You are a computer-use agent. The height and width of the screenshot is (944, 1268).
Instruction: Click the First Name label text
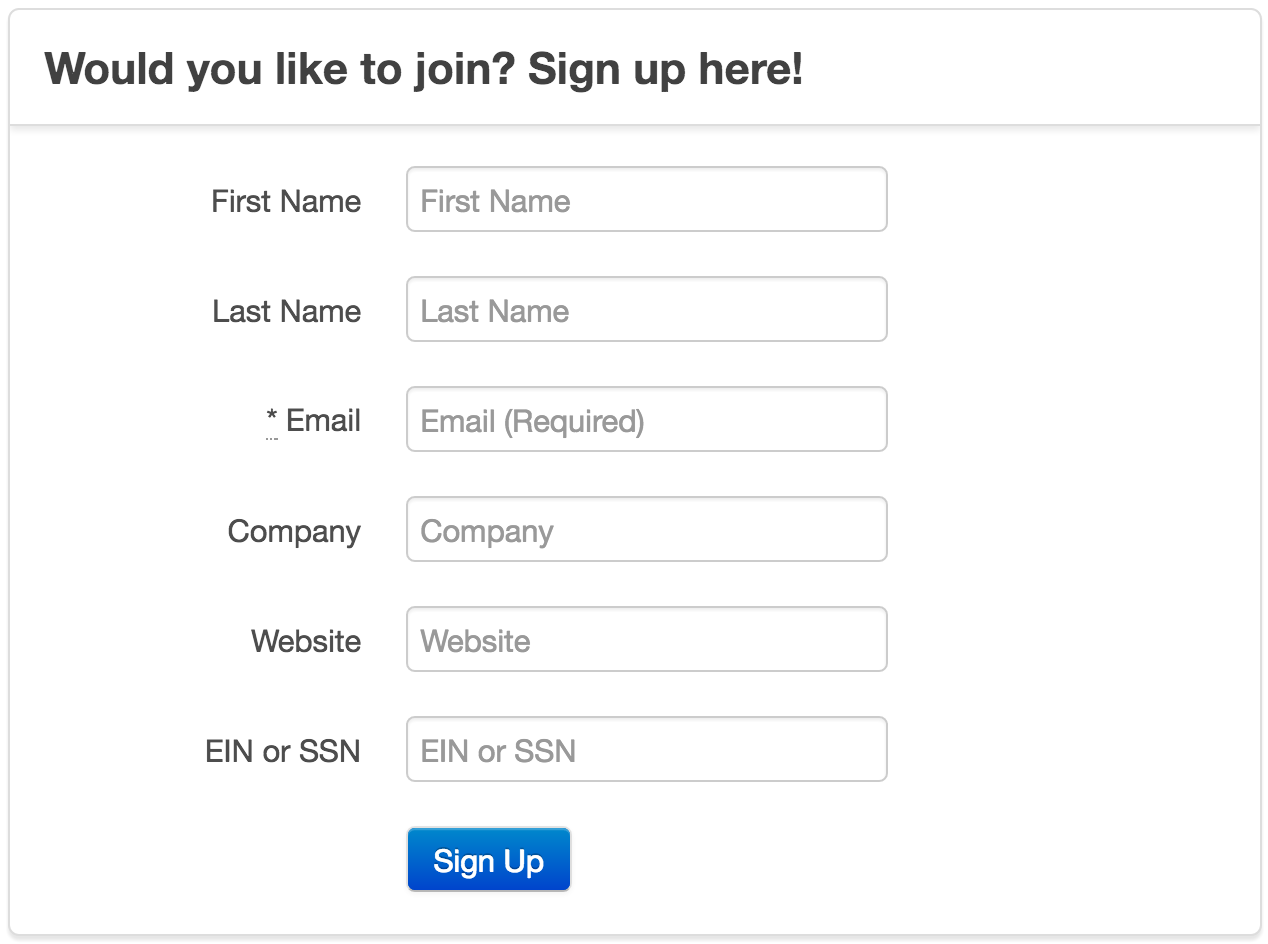click(286, 201)
